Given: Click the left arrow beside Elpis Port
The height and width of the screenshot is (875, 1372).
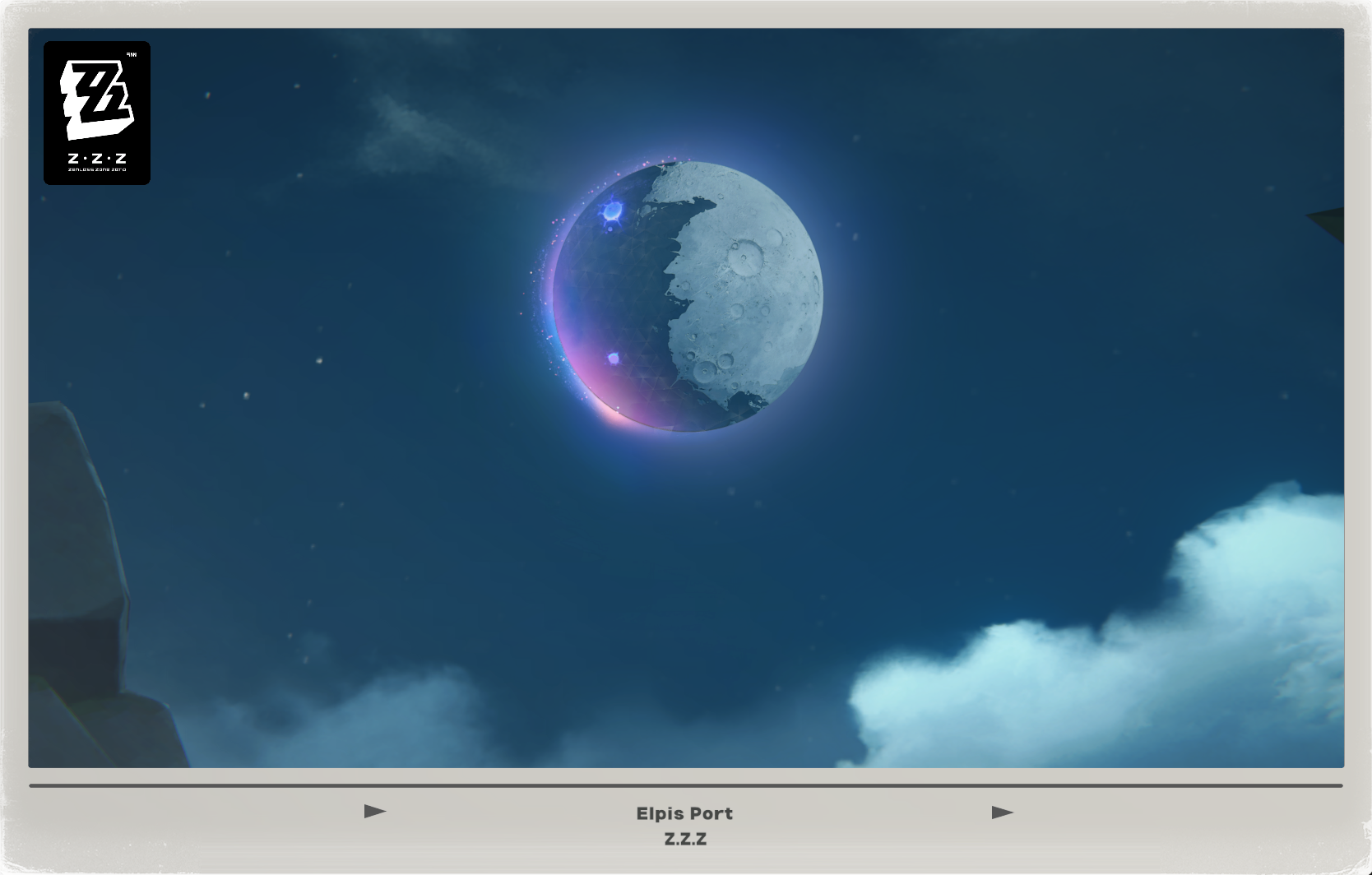Looking at the screenshot, I should 375,812.
